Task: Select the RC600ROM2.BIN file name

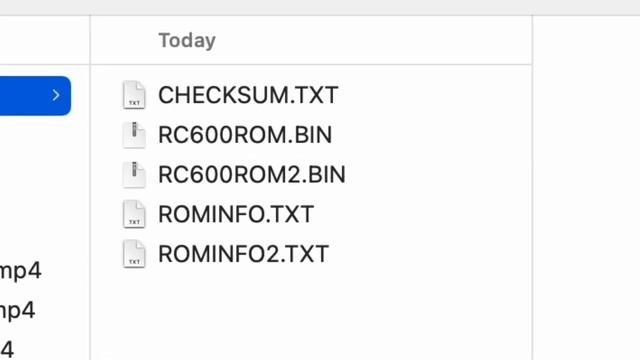Action: tap(252, 174)
